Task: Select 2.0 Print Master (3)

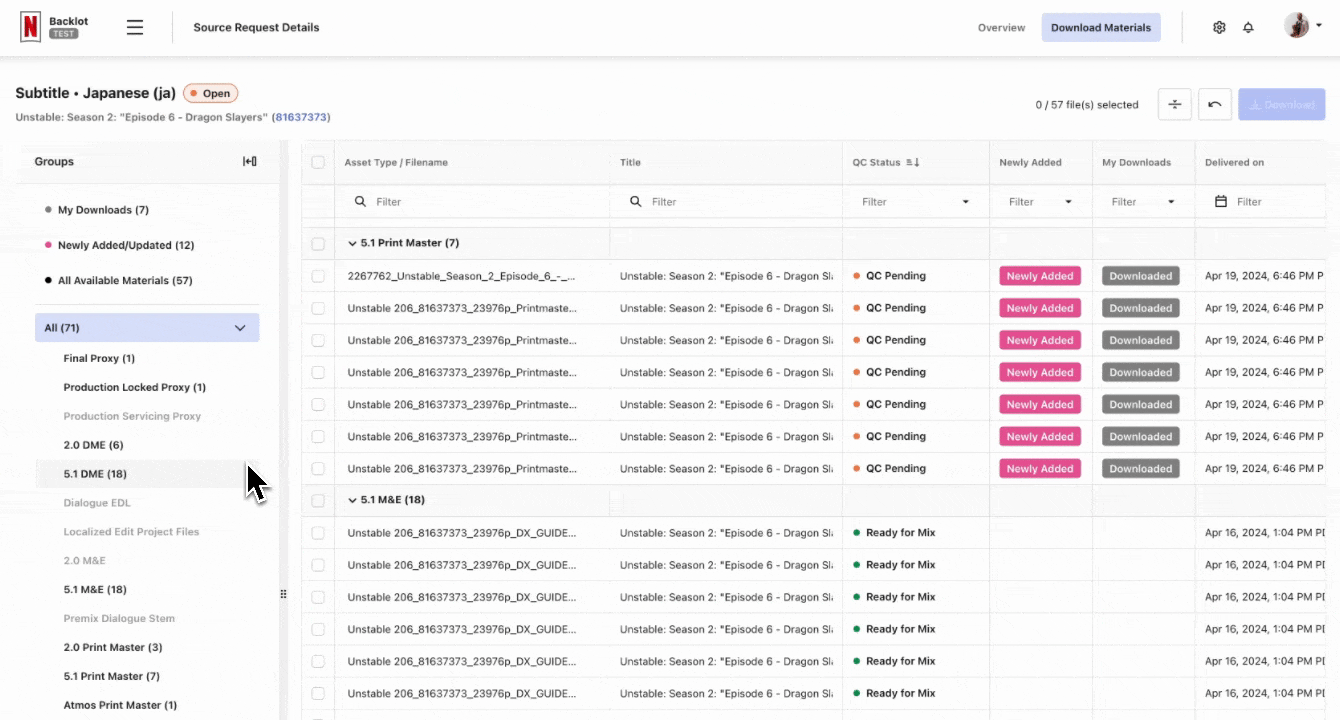Action: 112,647
